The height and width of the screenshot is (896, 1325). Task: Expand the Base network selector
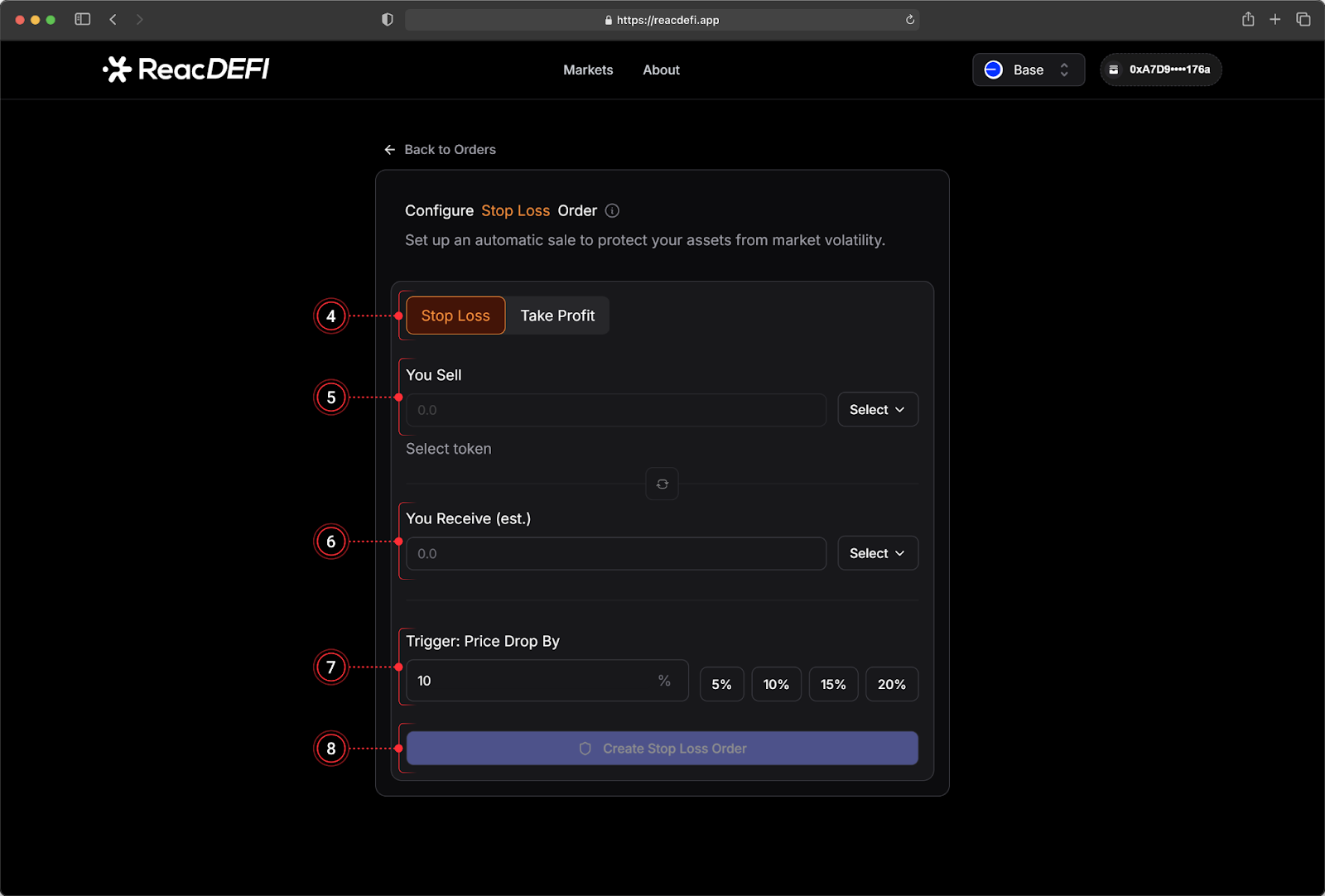pos(1028,70)
